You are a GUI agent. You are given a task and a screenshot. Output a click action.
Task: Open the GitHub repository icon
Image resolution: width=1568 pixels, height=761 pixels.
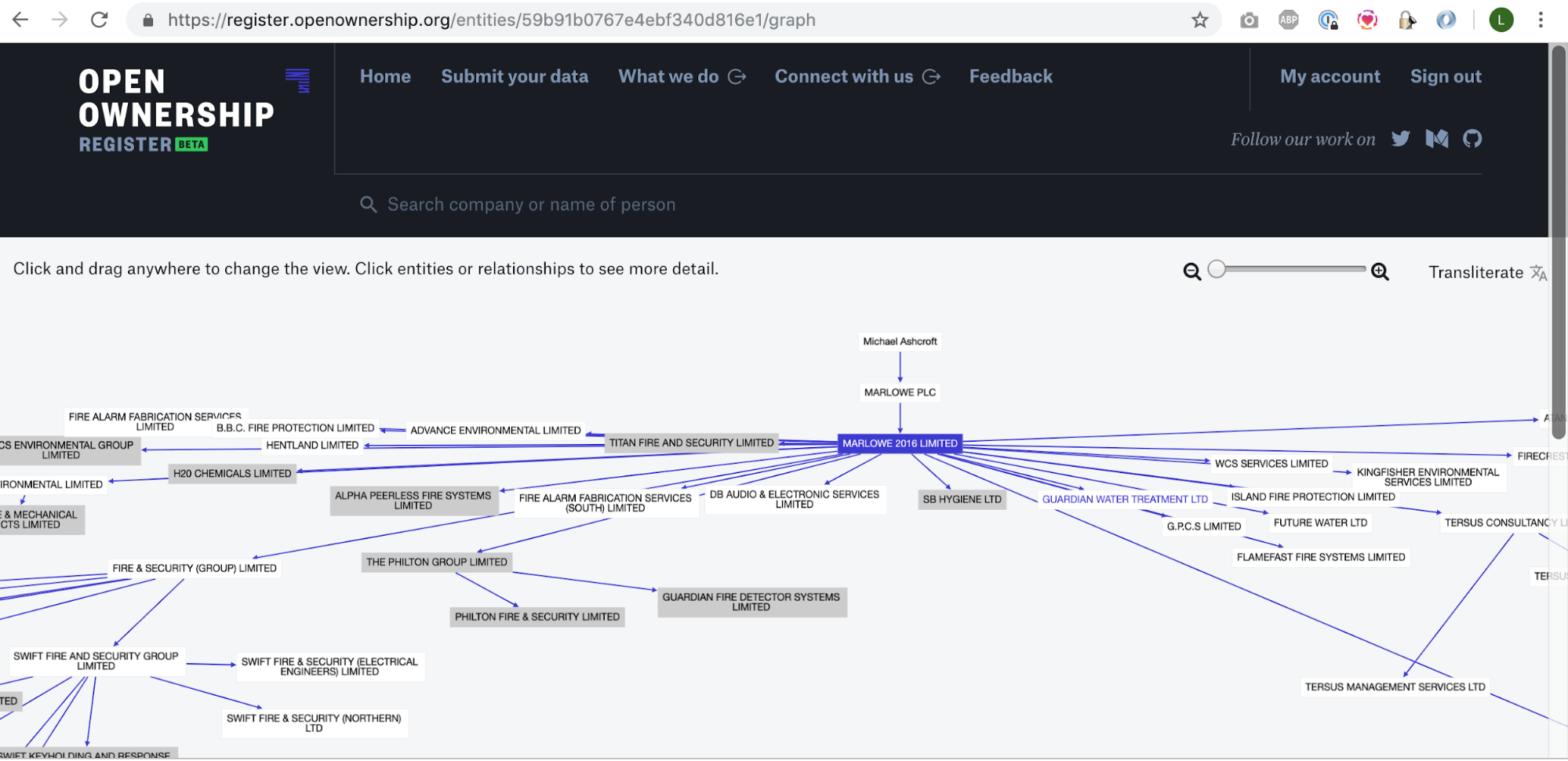(1472, 139)
